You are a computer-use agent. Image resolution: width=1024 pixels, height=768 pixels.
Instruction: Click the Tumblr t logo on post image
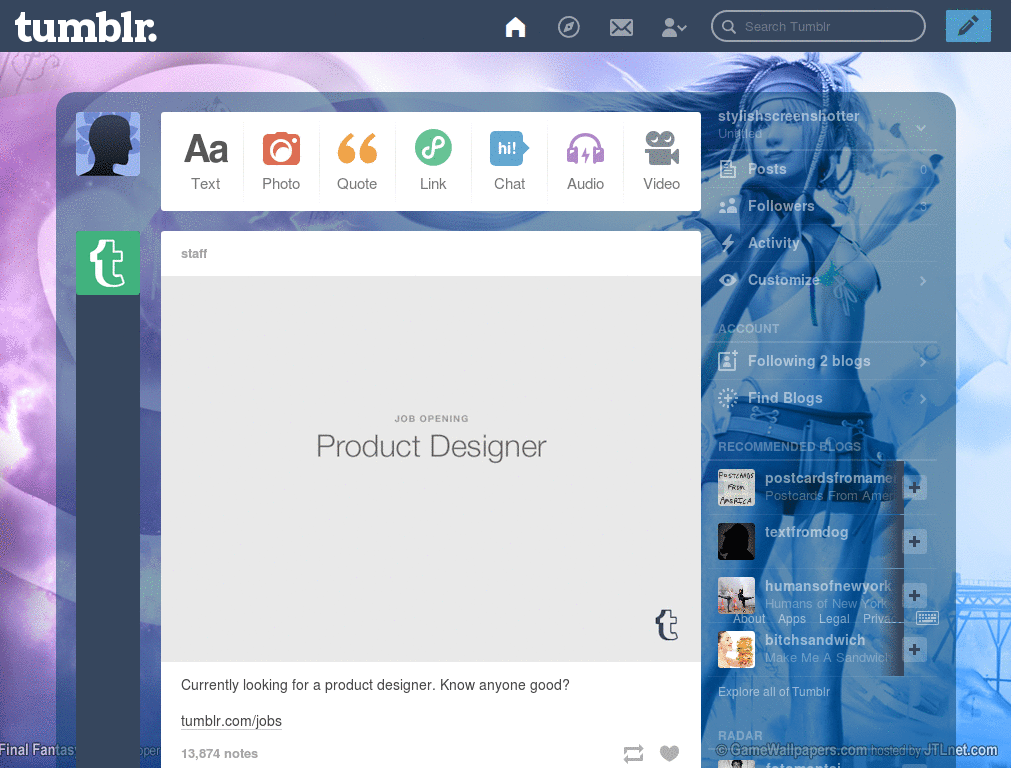click(x=667, y=625)
